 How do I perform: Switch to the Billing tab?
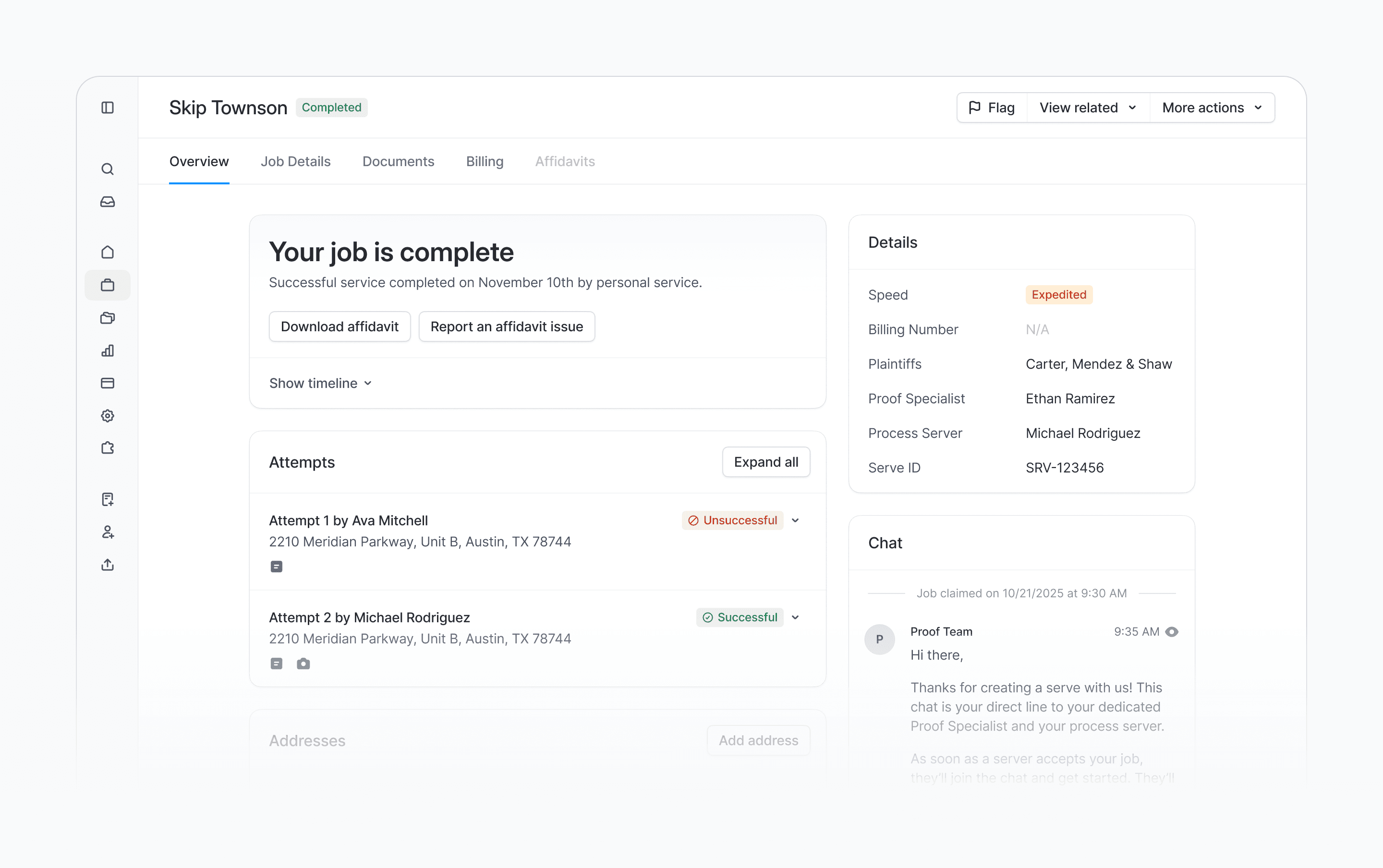(484, 161)
